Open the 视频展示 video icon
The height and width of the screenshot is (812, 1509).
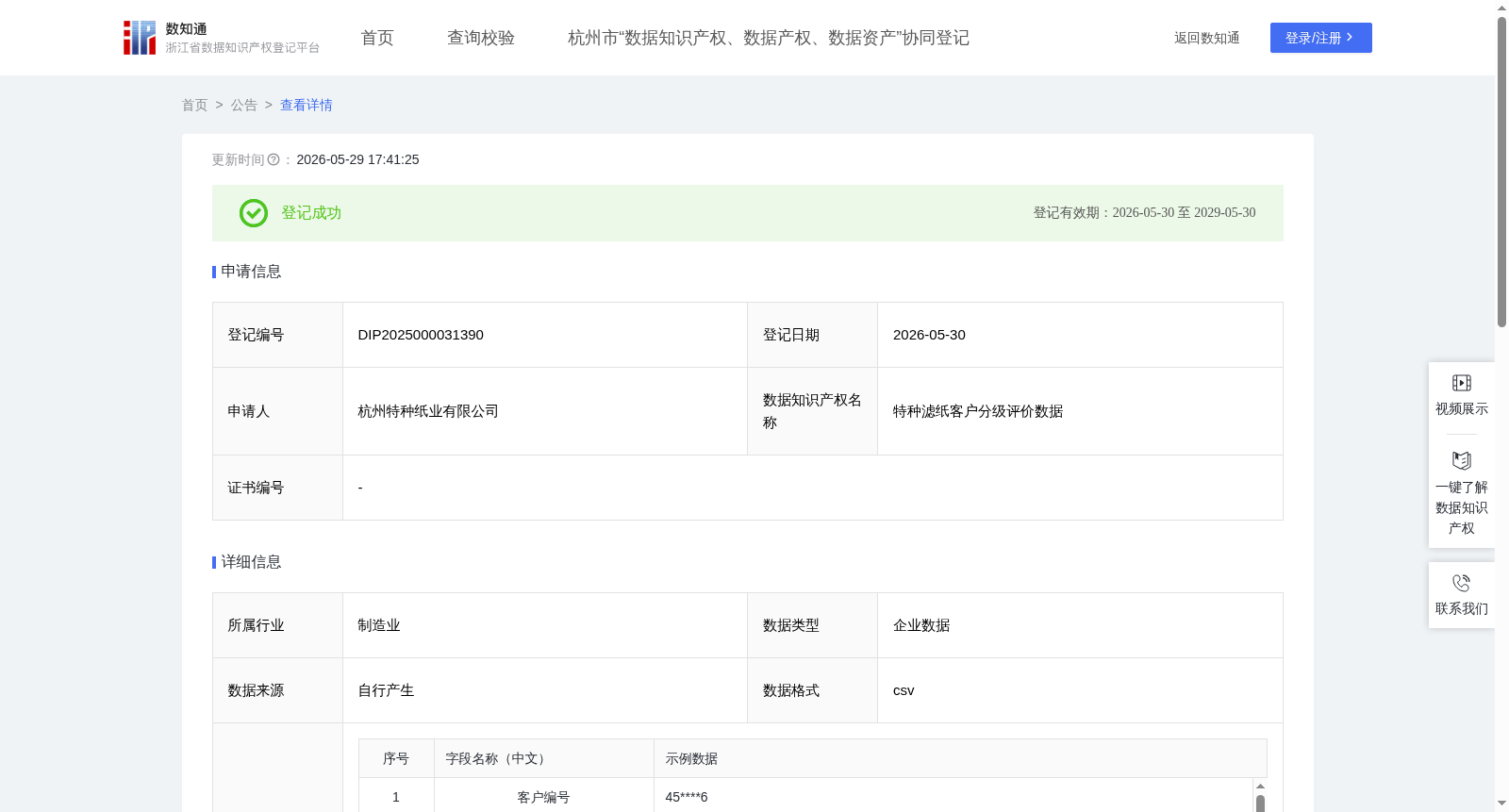point(1462,383)
